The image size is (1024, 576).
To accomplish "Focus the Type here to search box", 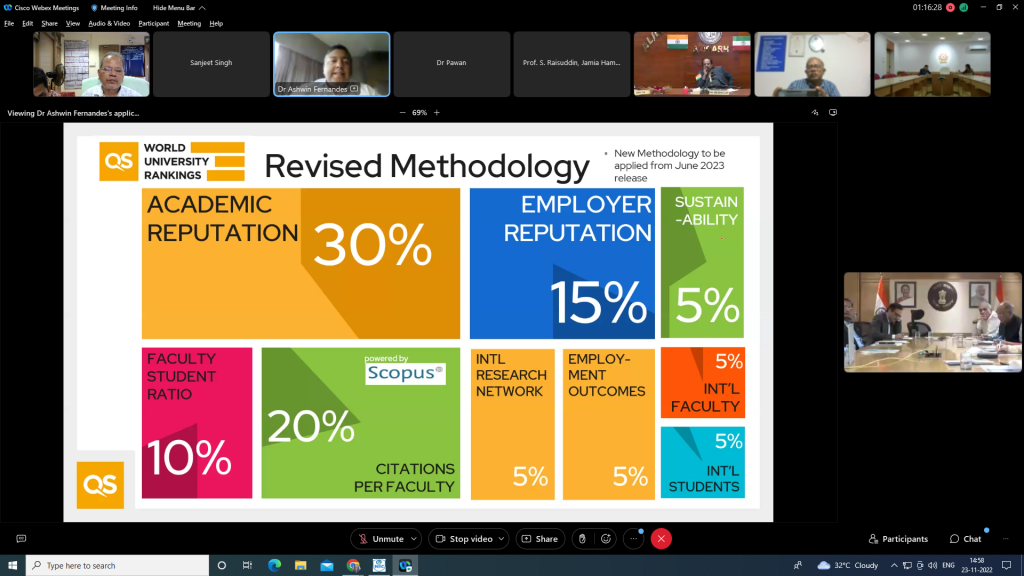I will pyautogui.click(x=118, y=565).
